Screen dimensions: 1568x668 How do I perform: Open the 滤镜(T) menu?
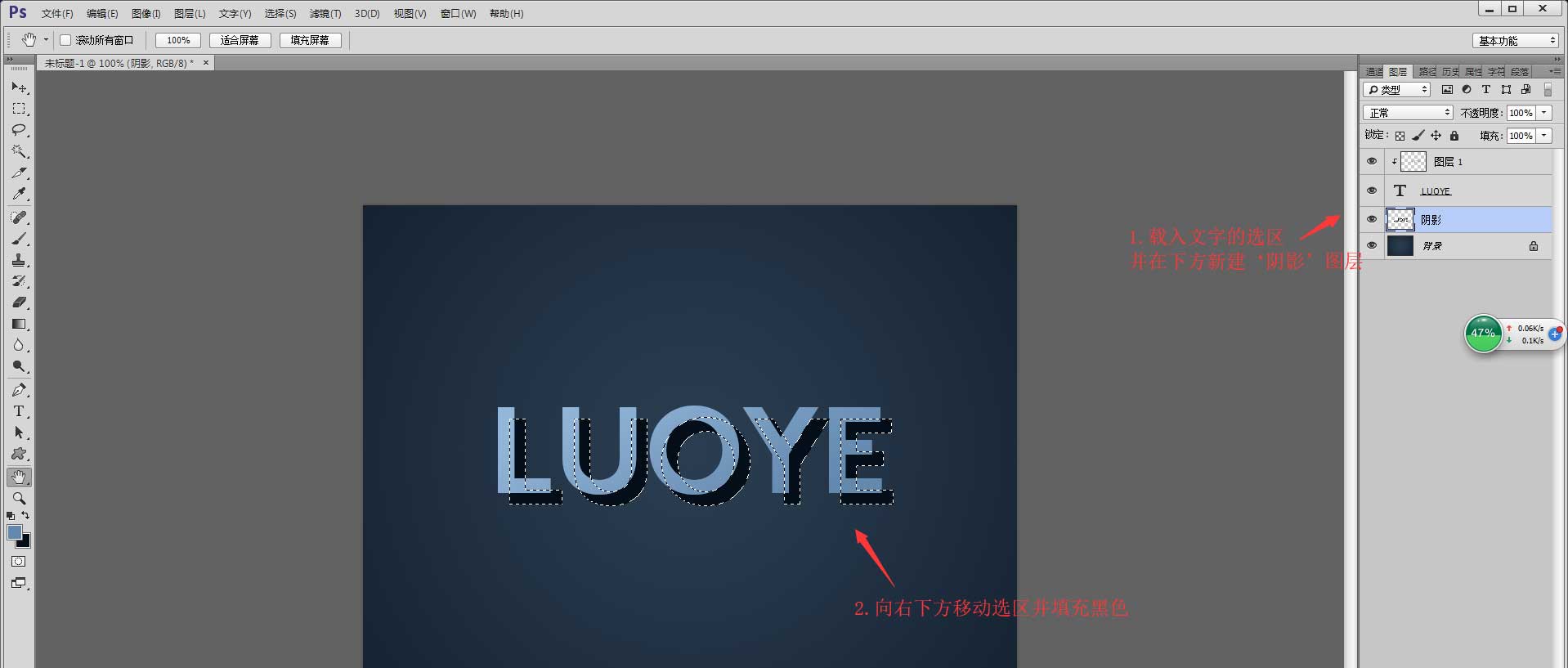(x=325, y=14)
